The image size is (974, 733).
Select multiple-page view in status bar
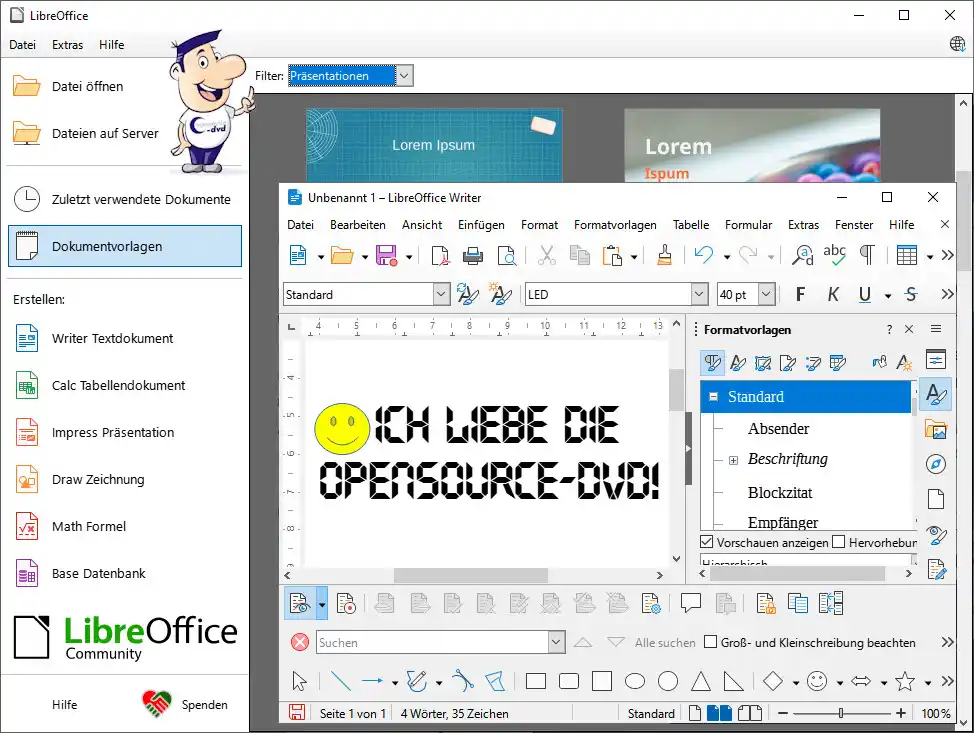click(x=719, y=713)
